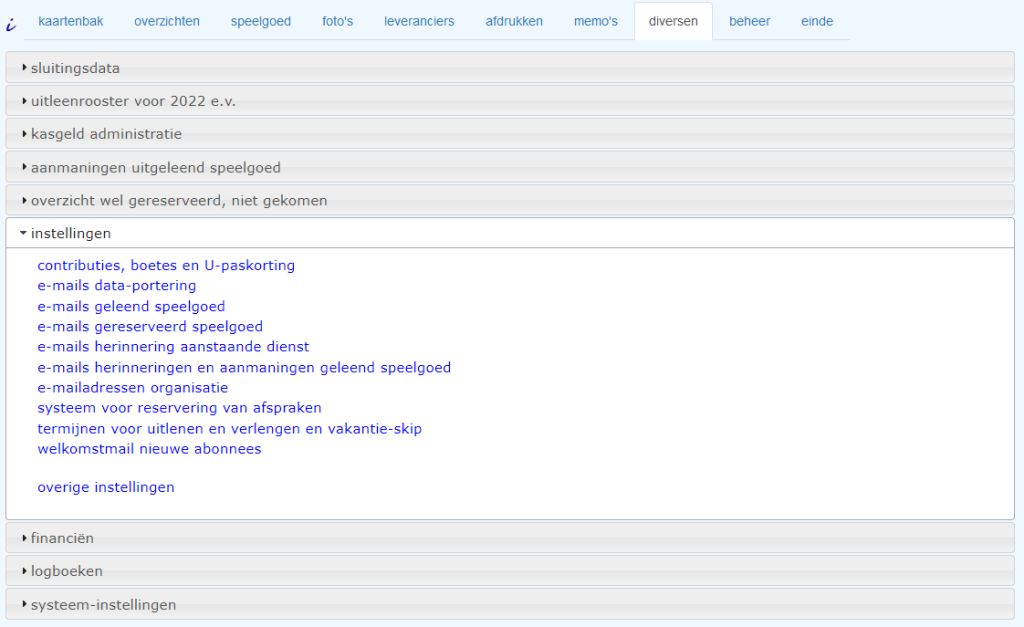Go to the foto's tab
This screenshot has width=1024, height=627.
click(338, 22)
